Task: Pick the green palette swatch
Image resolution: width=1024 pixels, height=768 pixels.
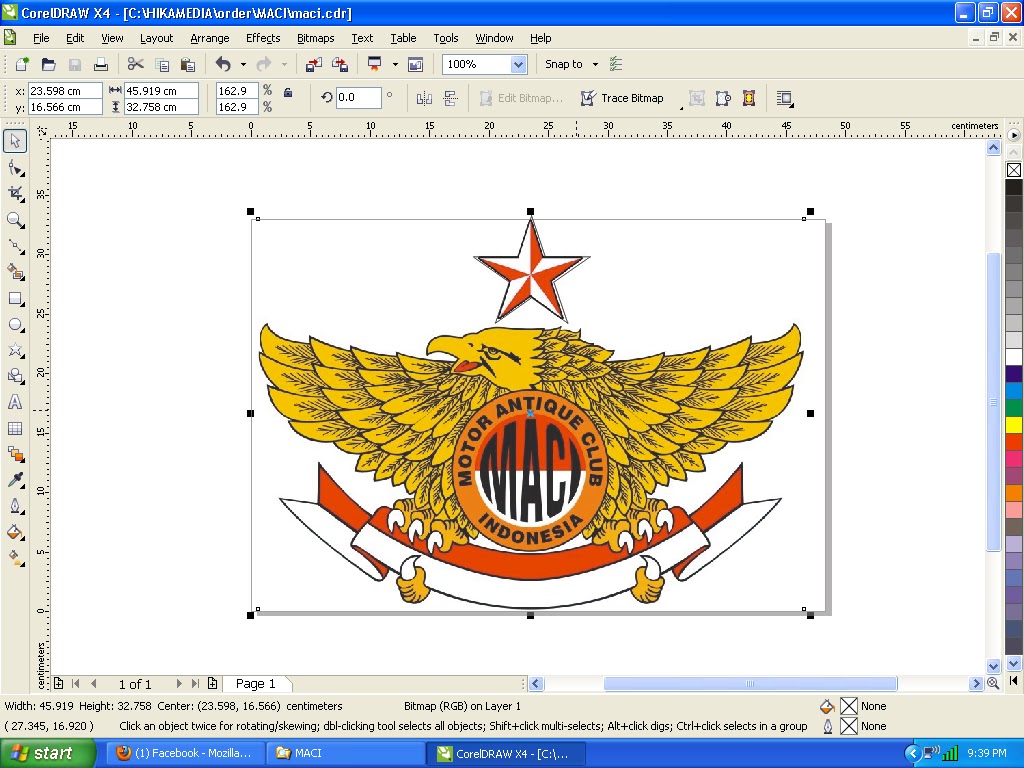Action: pyautogui.click(x=1014, y=408)
